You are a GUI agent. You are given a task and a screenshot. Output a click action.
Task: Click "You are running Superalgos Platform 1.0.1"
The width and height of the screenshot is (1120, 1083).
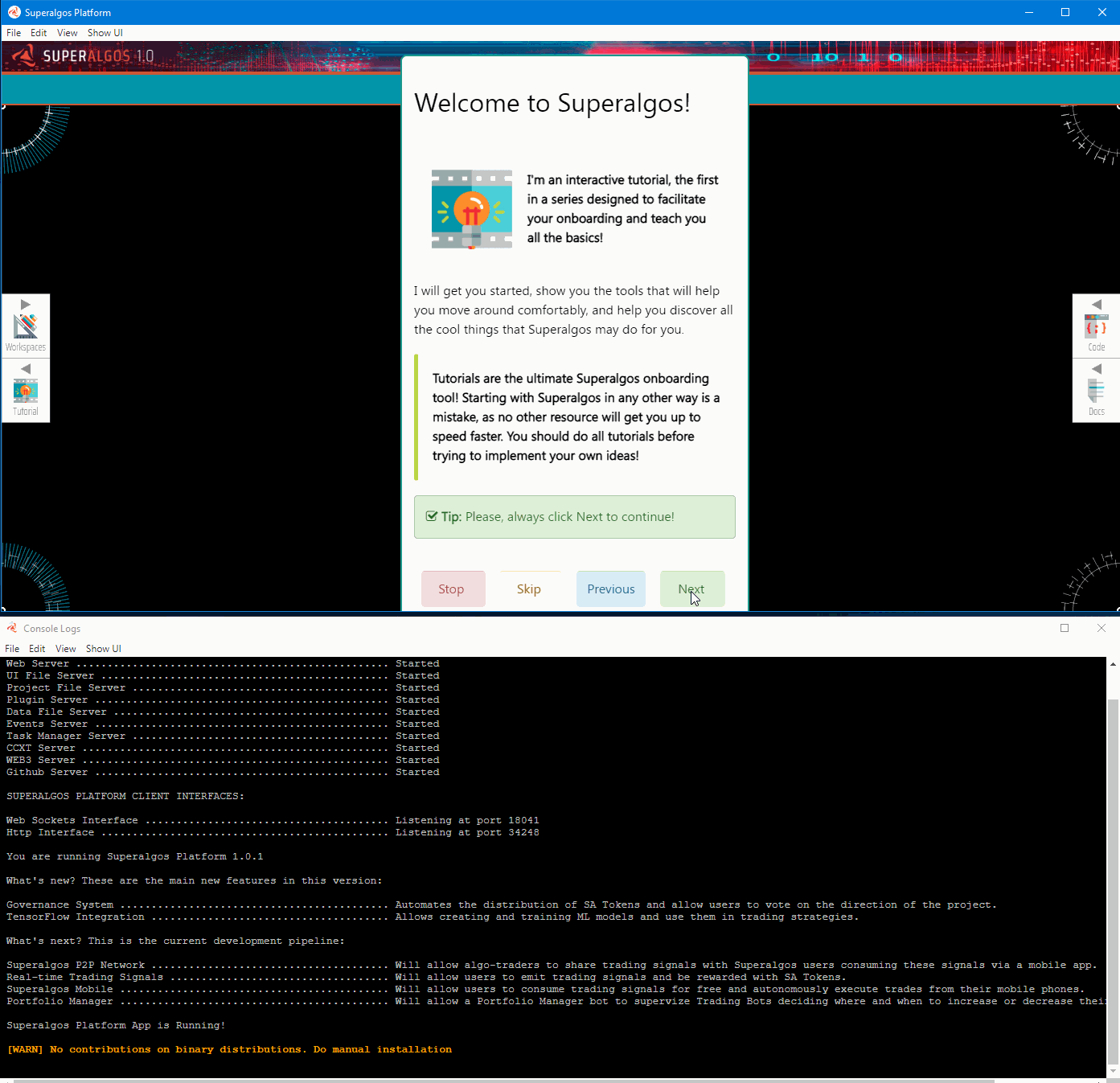pyautogui.click(x=135, y=856)
